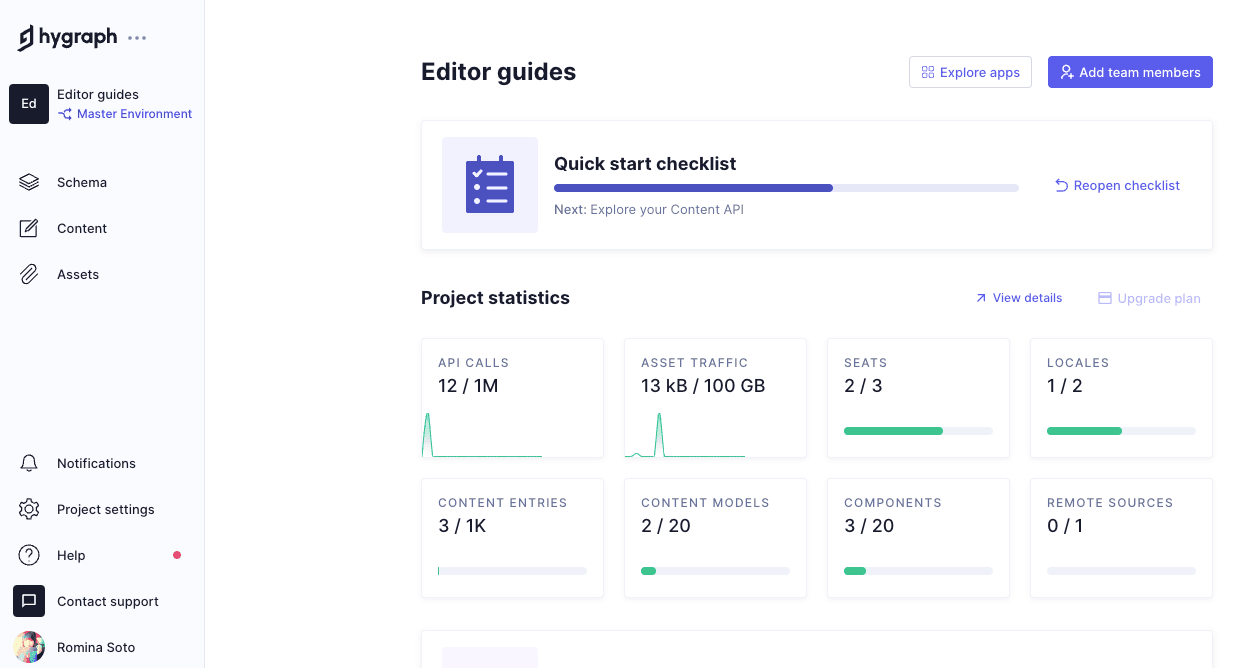Viewport: 1252px width, 668px height.
Task: Click the Content edit icon
Action: (29, 228)
